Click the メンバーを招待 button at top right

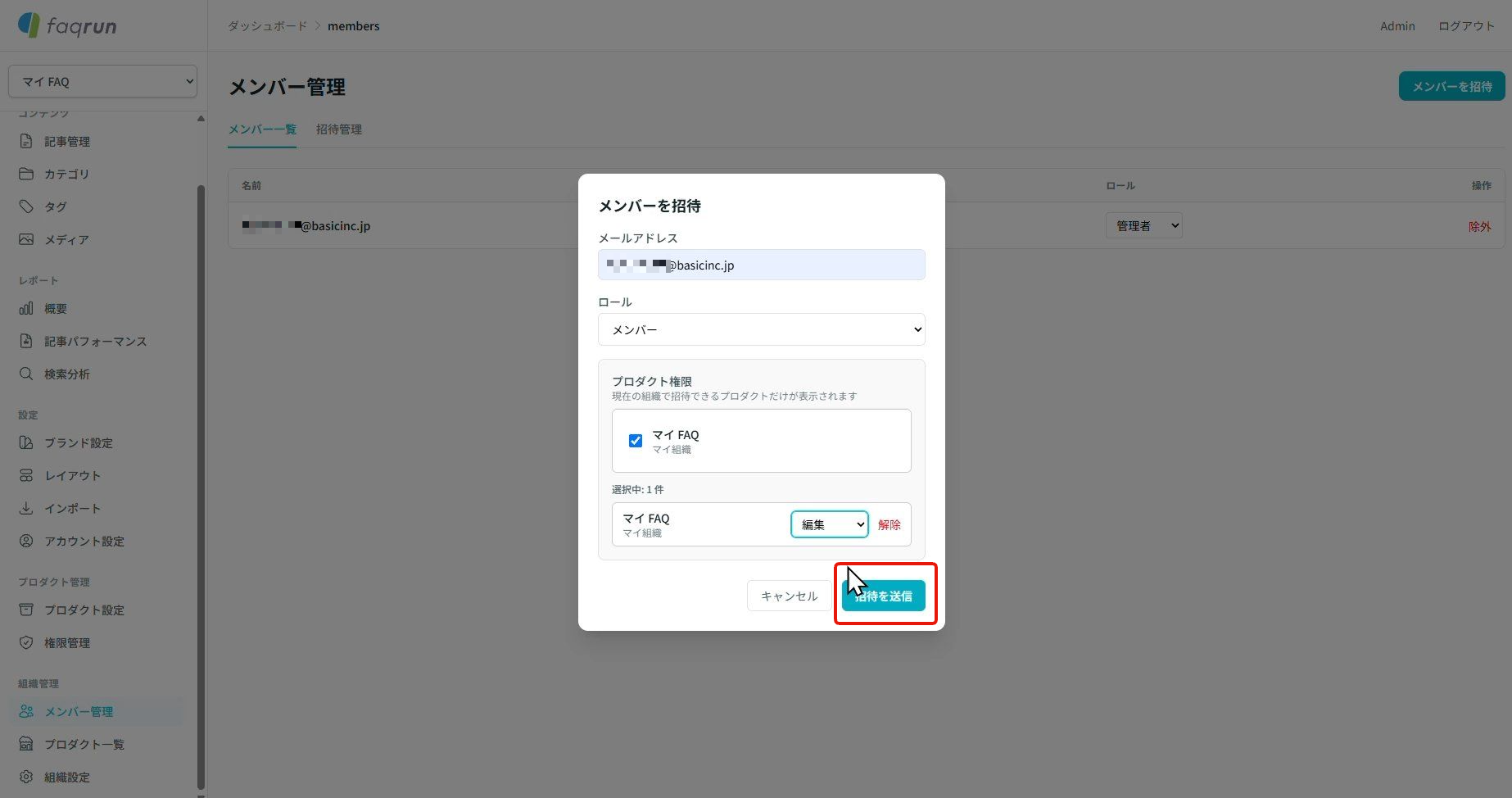point(1451,86)
